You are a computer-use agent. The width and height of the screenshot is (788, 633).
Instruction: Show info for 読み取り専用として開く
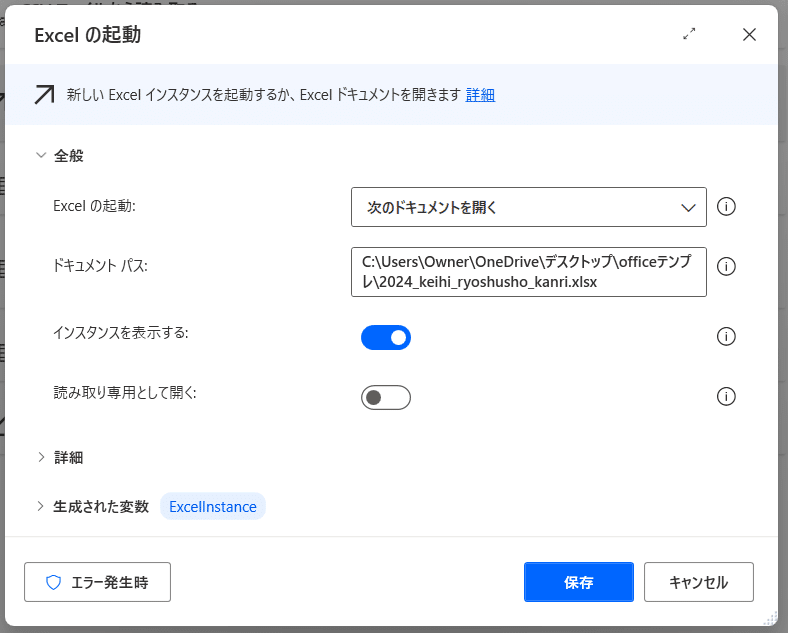726,396
